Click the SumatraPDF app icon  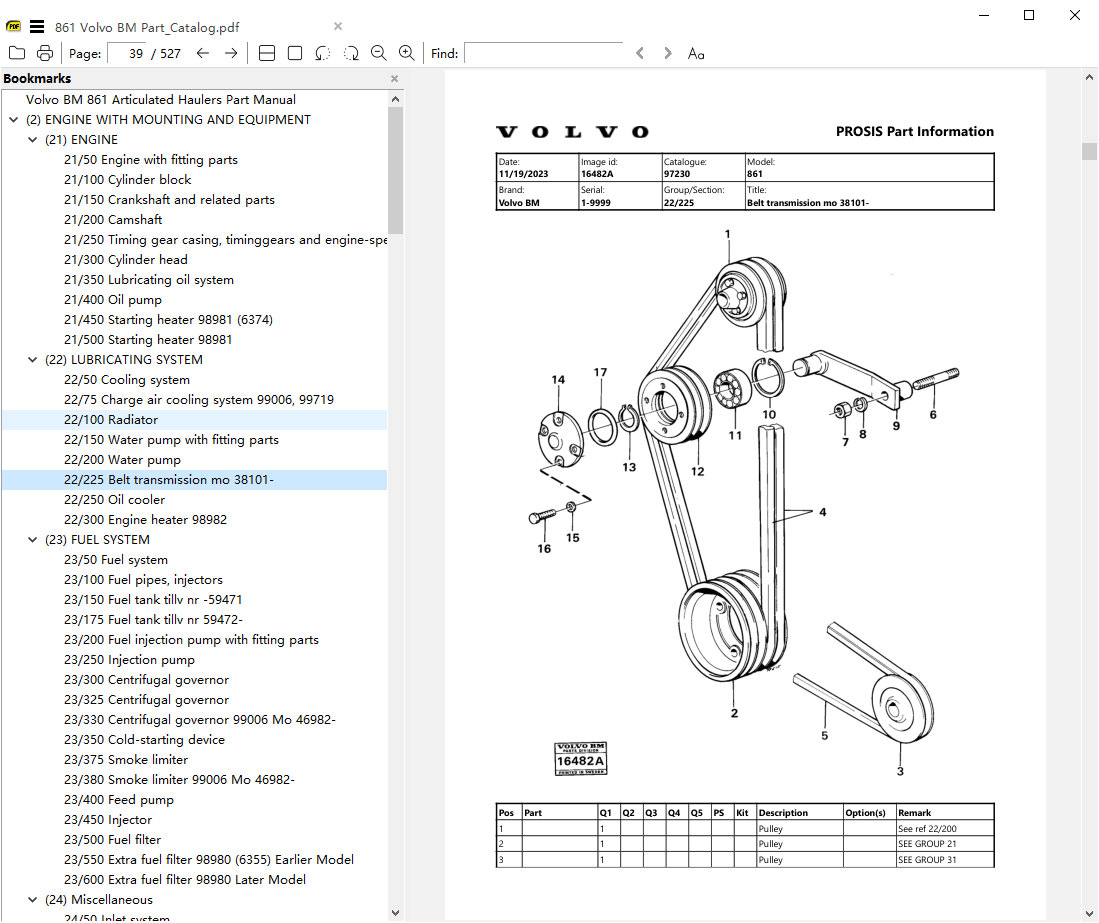(13, 27)
